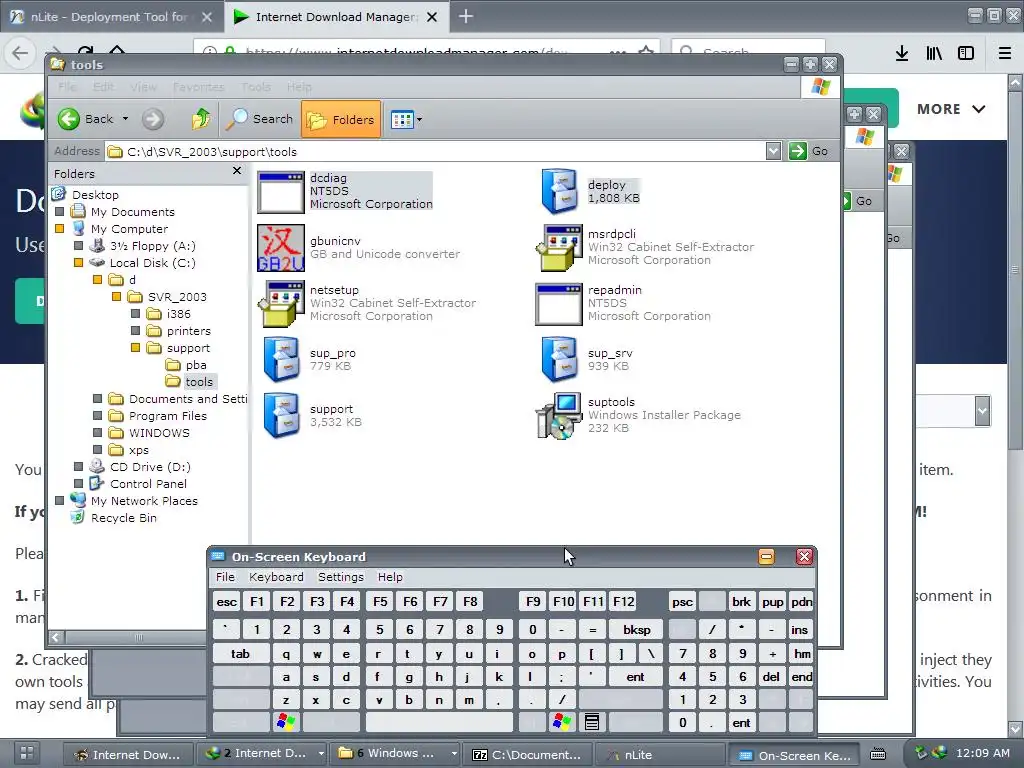Viewport: 1024px width, 768px height.
Task: Expand 3½ Floppy (A:) node
Action: (78, 246)
